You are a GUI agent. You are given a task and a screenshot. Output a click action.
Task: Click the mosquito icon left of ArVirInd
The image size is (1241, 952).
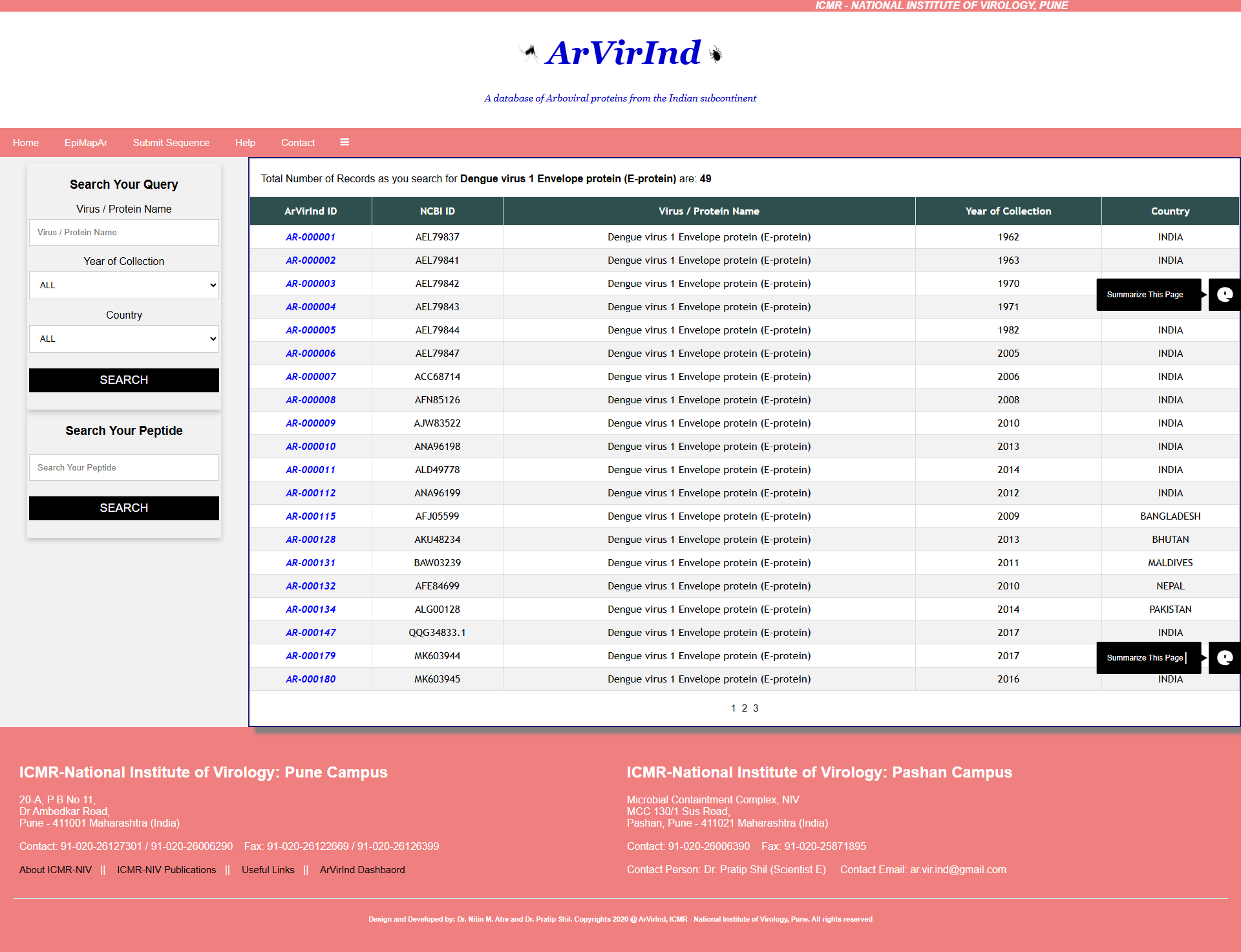529,53
